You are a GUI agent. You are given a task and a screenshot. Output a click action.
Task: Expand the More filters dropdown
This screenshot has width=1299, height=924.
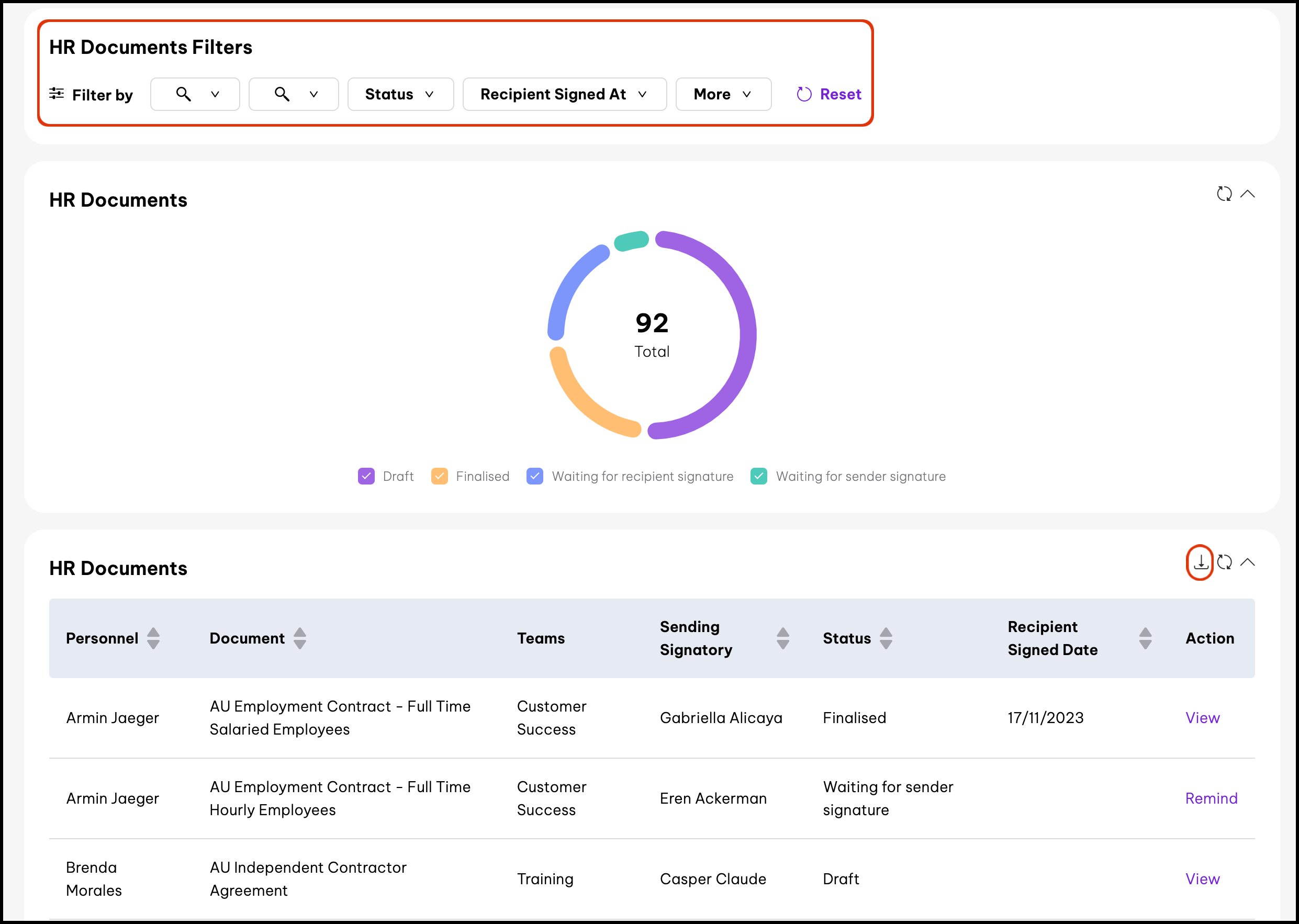(x=723, y=95)
